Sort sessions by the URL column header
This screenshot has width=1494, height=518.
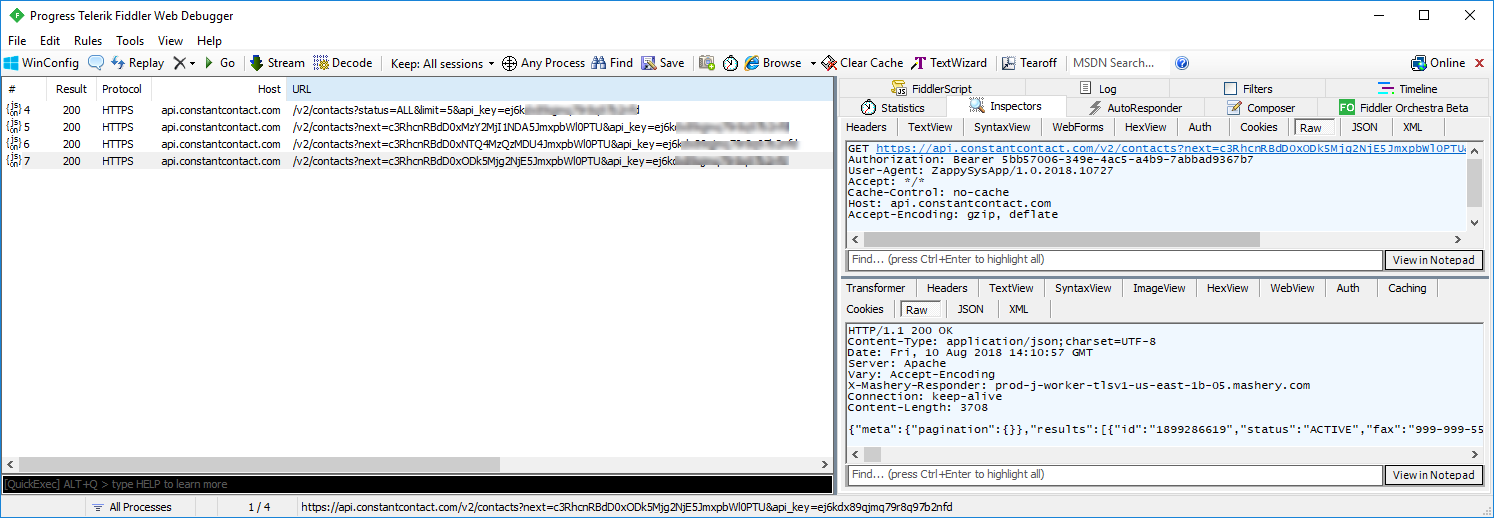tap(559, 89)
